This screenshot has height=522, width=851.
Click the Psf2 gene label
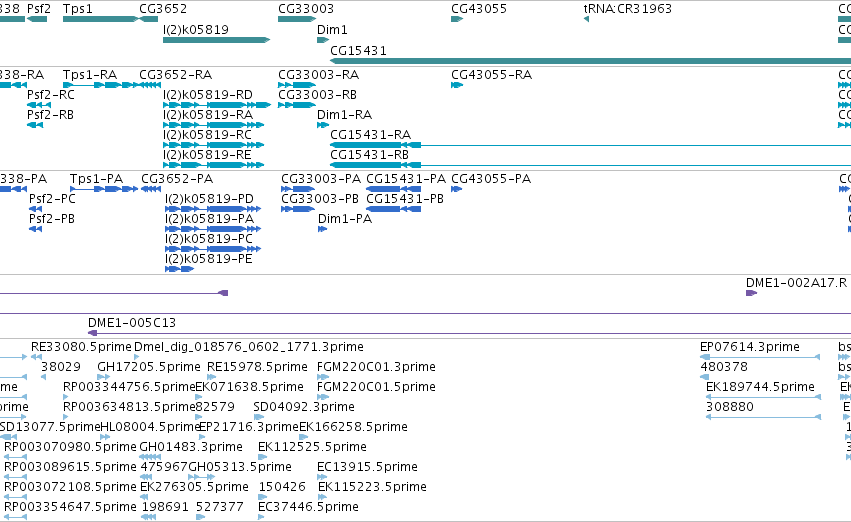39,9
